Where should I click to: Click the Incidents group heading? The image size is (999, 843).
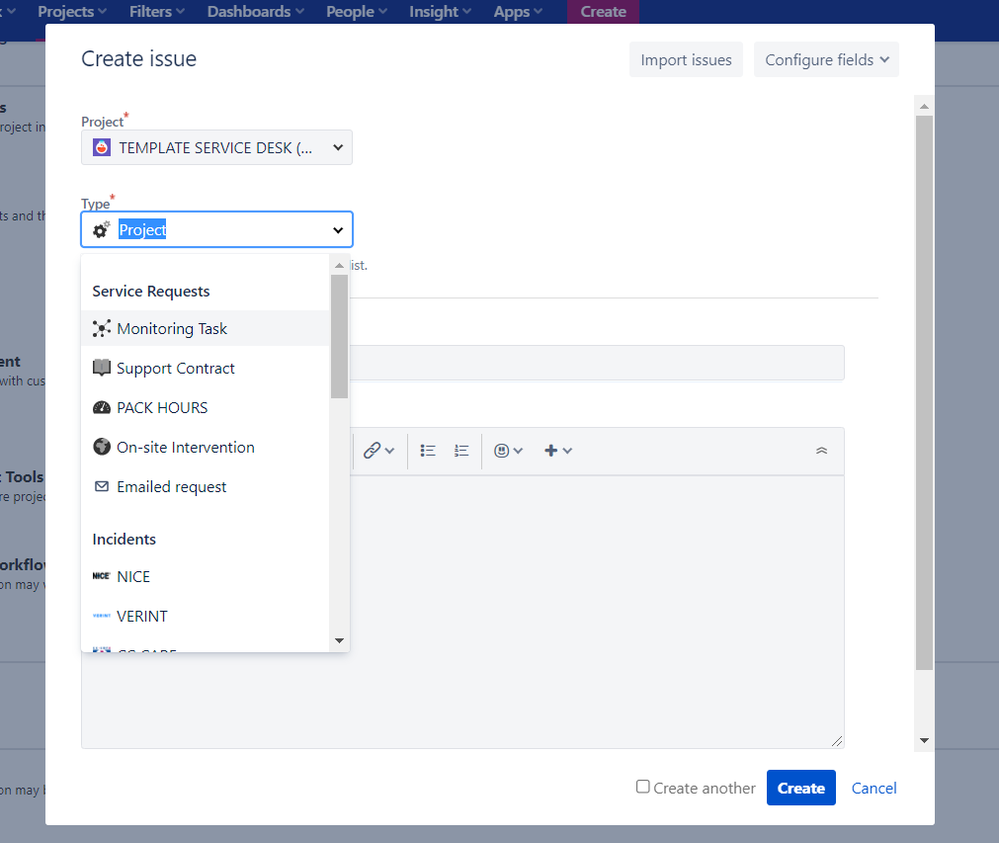(124, 539)
